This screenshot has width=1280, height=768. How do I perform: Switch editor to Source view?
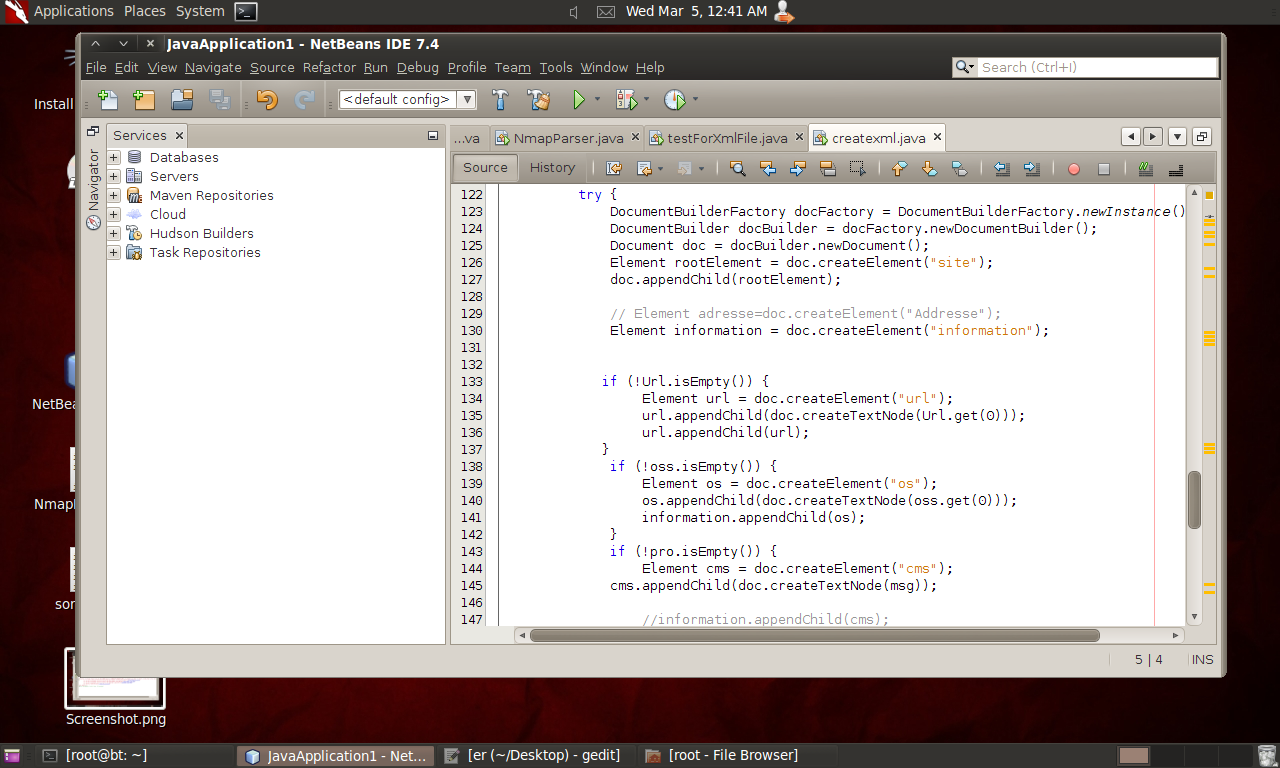[x=486, y=168]
